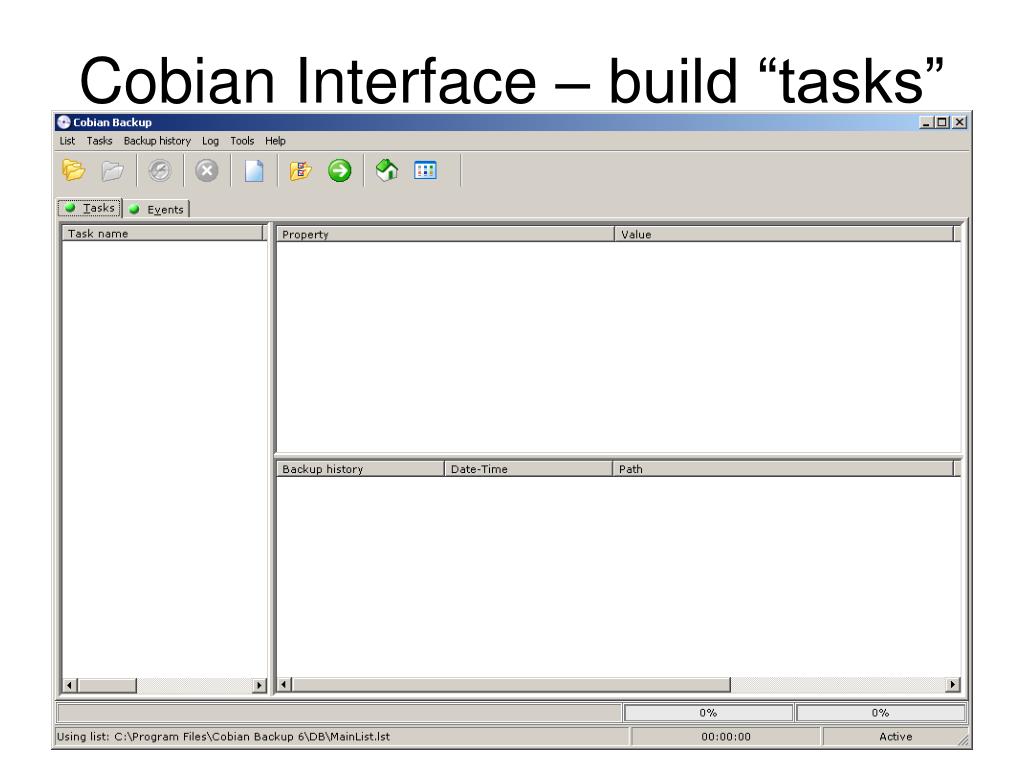
Task: Click the Path column header
Action: click(783, 468)
